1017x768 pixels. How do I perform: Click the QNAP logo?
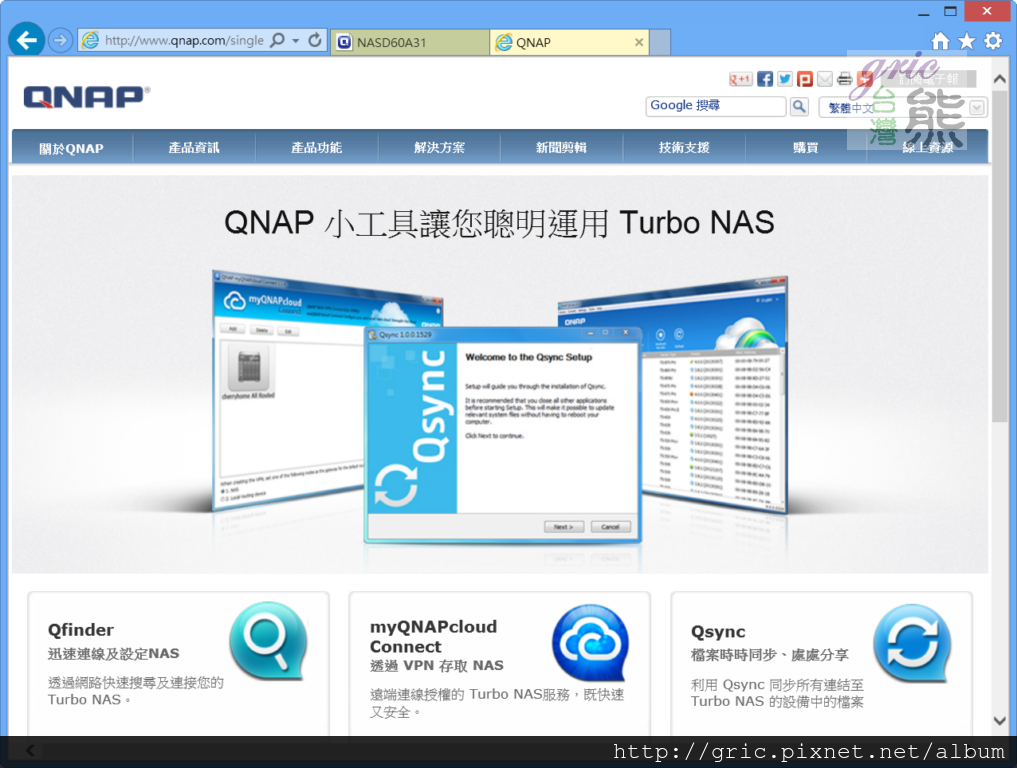click(x=86, y=97)
